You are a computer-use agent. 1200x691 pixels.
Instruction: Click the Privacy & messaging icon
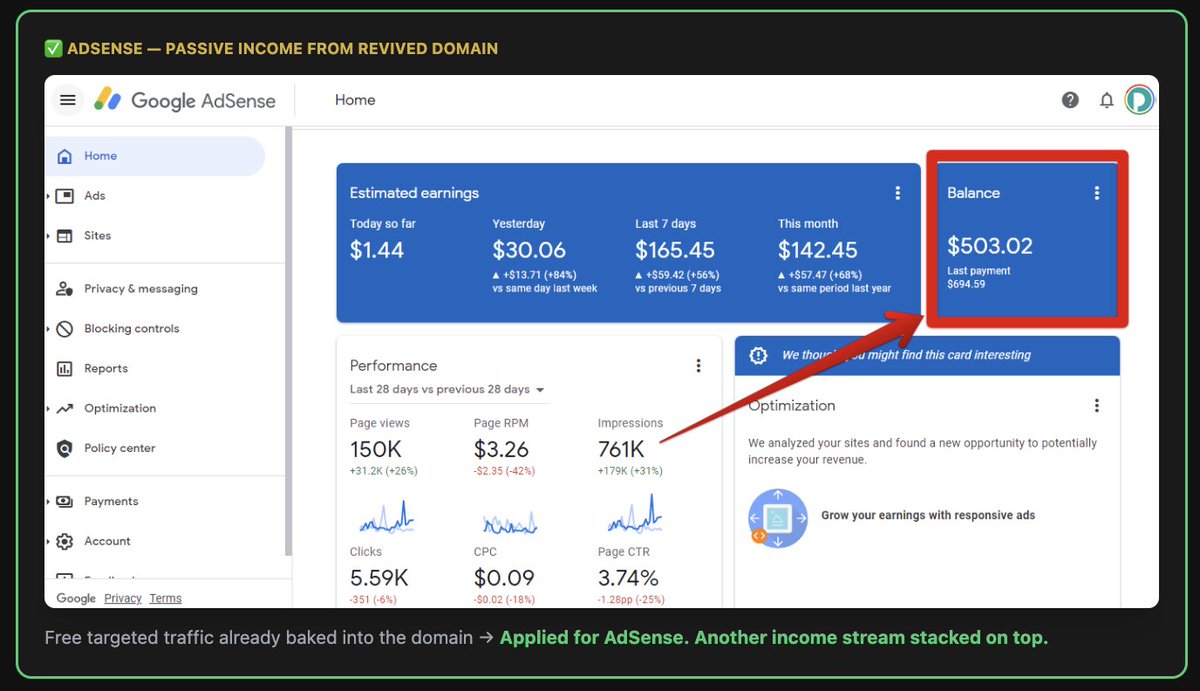tap(65, 289)
